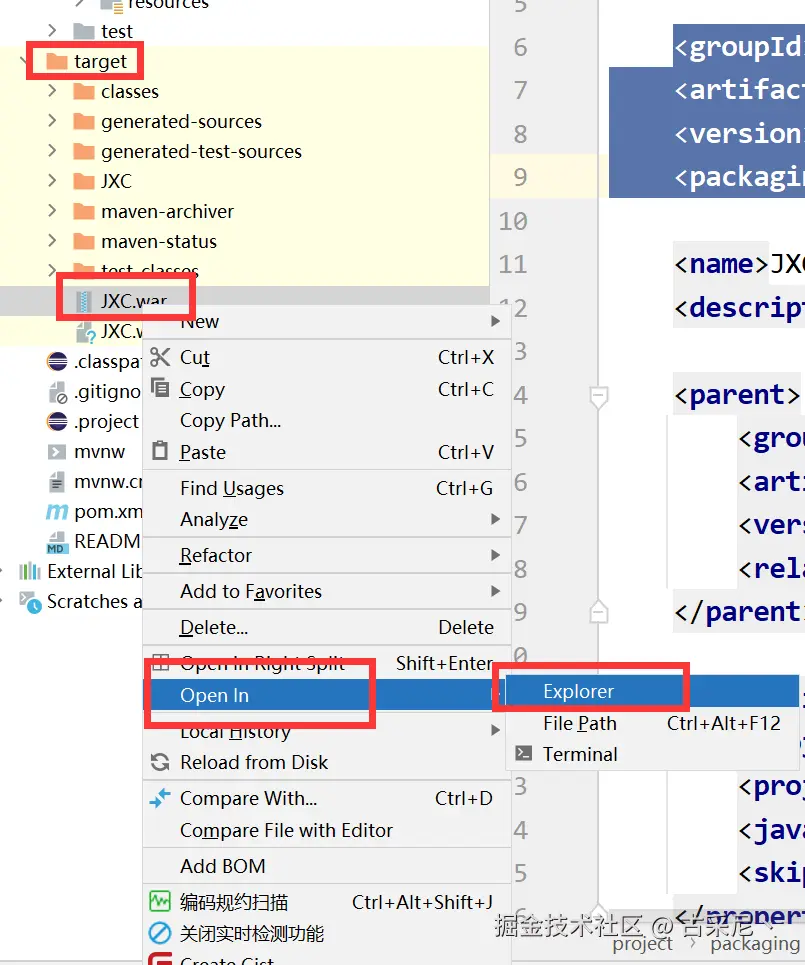Select Compare File with Editor
Image resolution: width=805 pixels, height=965 pixels.
(x=327, y=830)
